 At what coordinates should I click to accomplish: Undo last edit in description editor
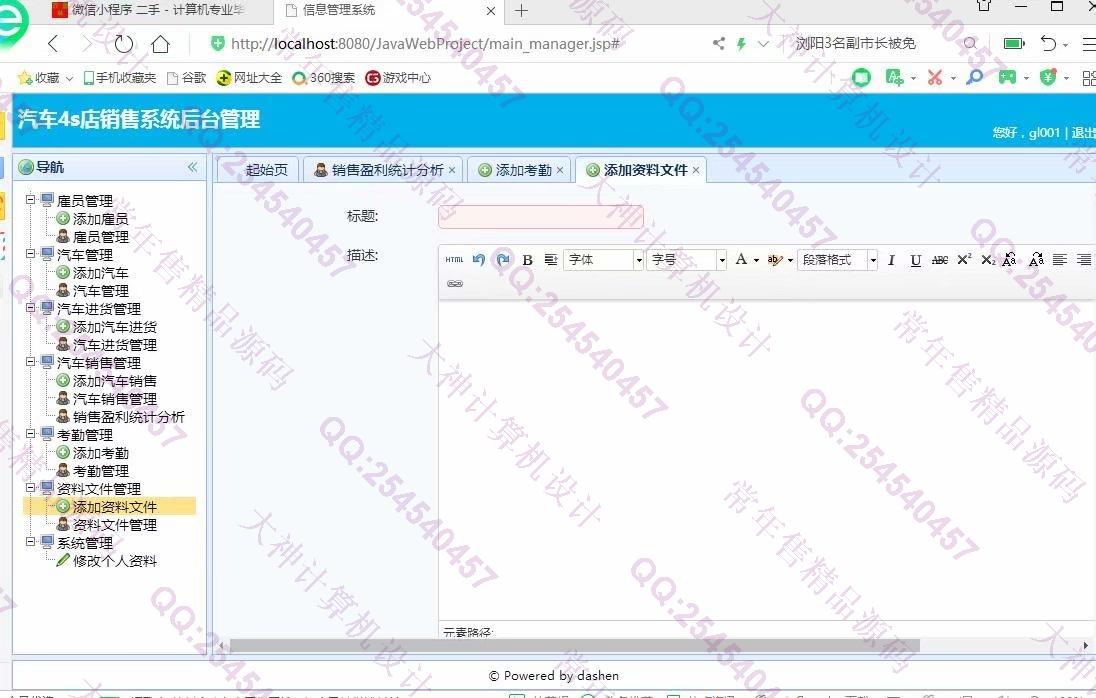(x=479, y=259)
